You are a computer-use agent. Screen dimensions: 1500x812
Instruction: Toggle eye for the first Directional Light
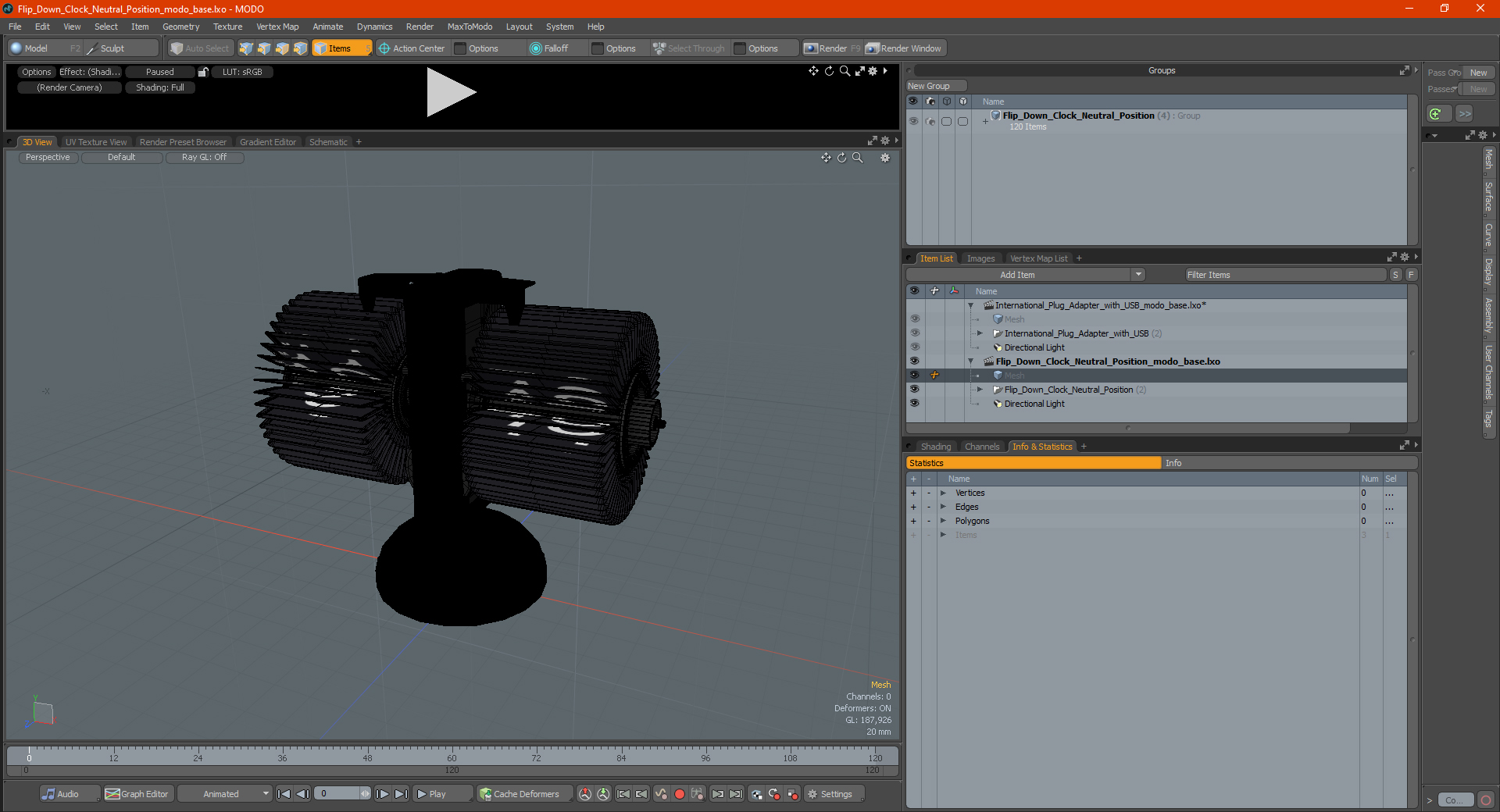coord(914,347)
